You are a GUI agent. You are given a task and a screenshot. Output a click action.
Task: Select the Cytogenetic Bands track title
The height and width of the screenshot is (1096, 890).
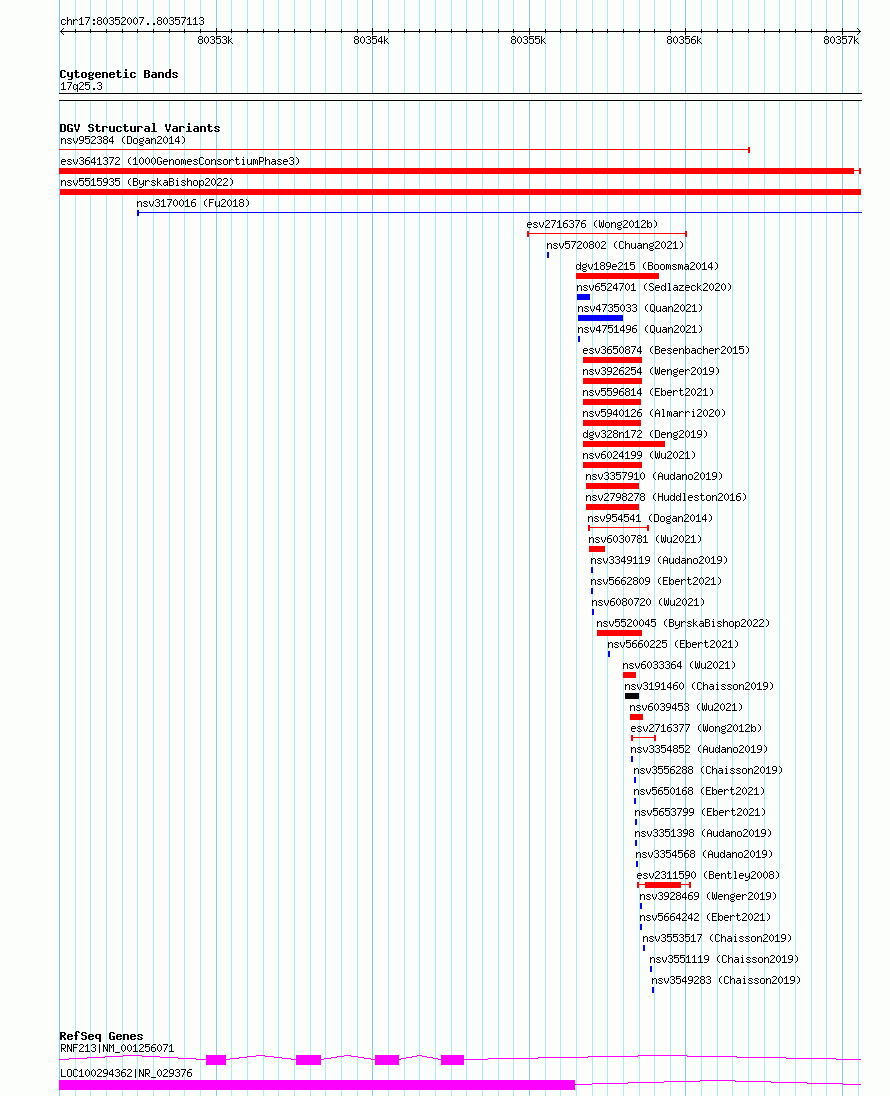point(119,74)
